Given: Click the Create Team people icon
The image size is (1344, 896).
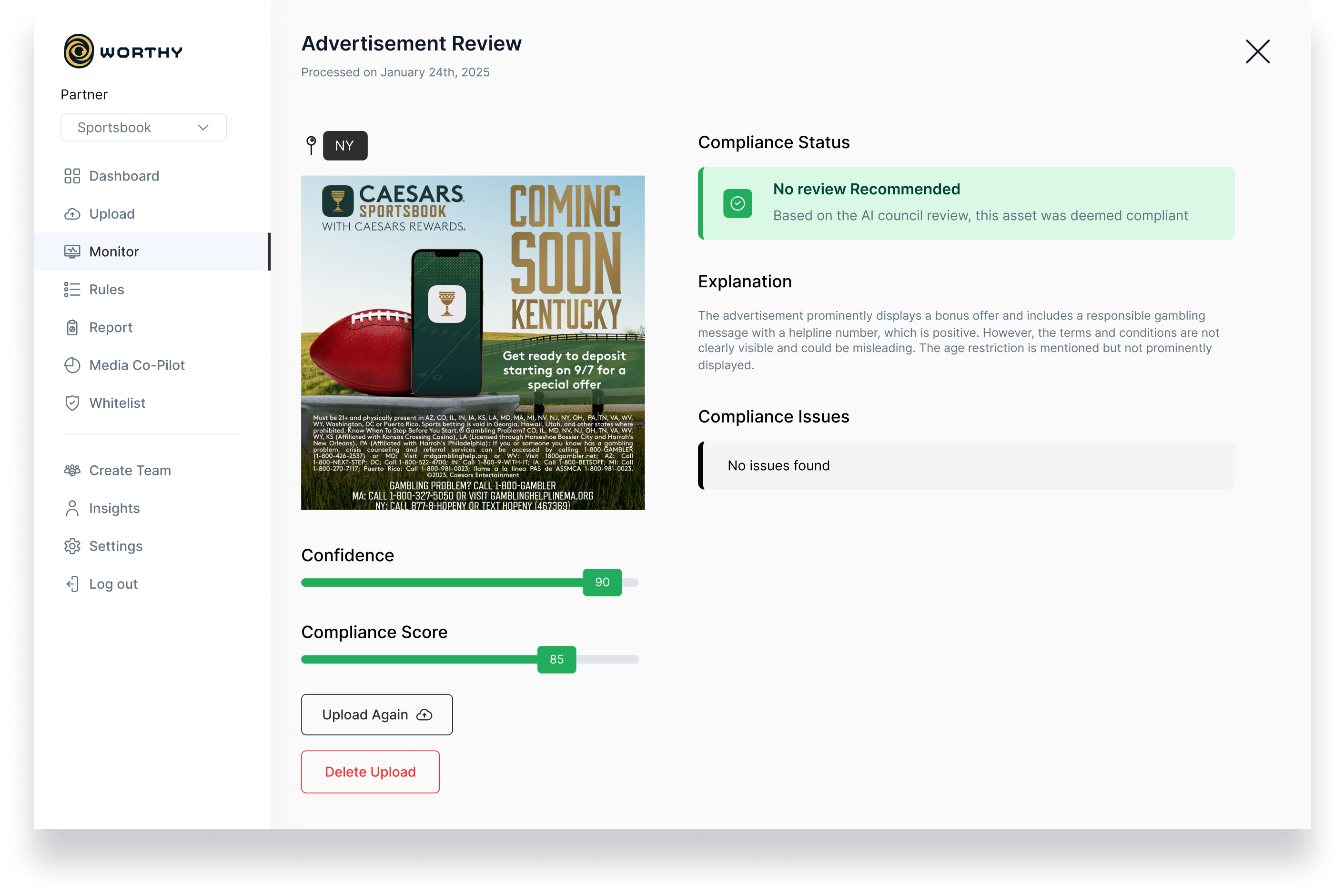Looking at the screenshot, I should click(x=72, y=470).
